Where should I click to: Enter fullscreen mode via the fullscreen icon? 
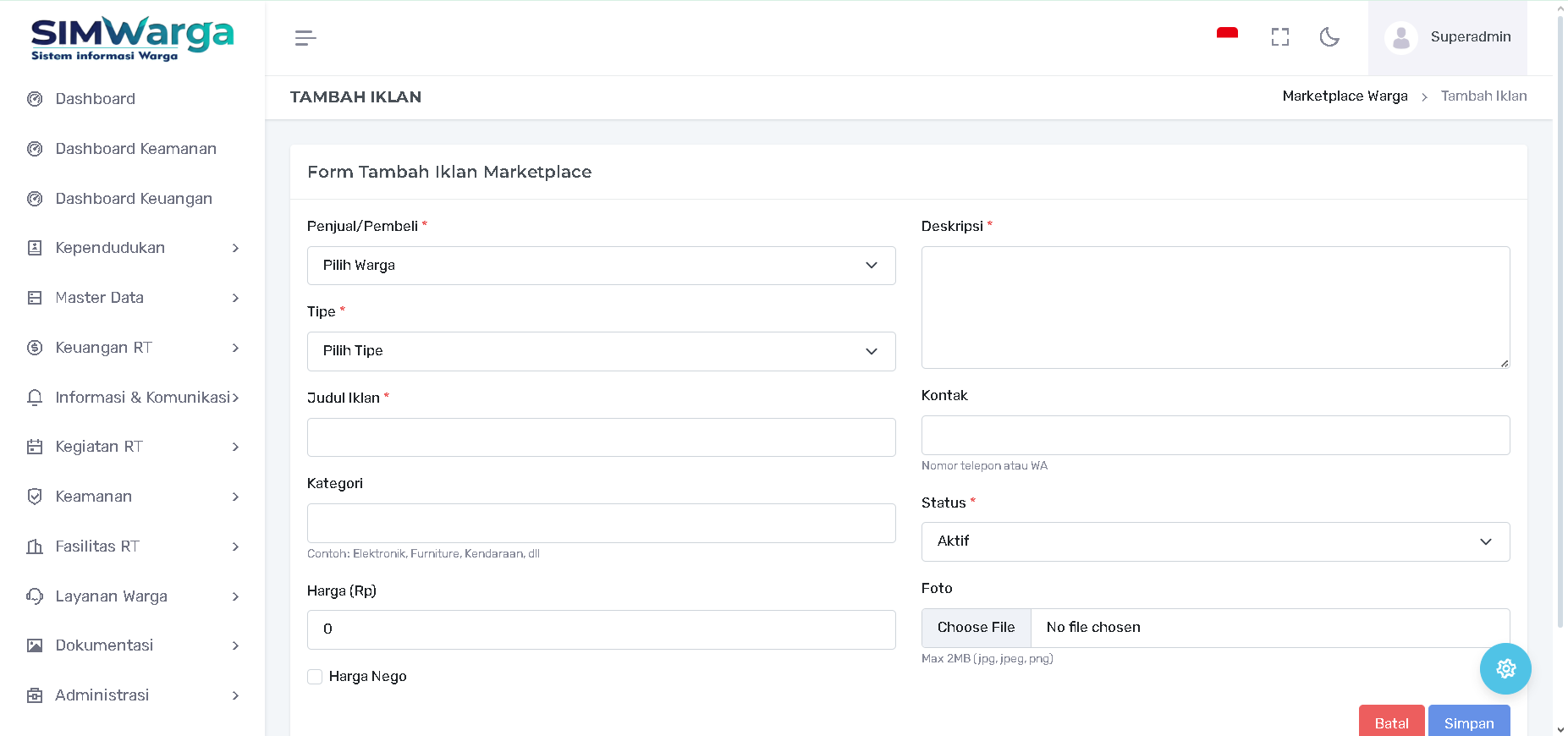click(1279, 37)
